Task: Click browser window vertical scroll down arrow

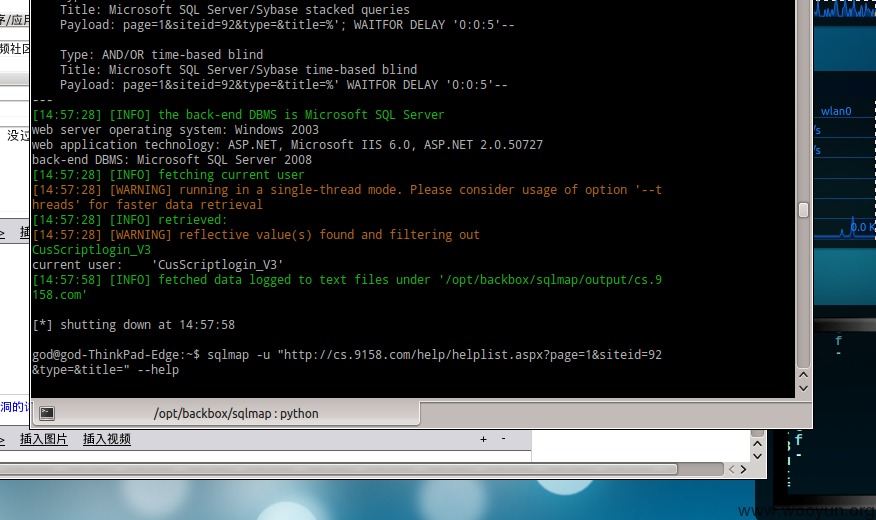Action: [758, 456]
